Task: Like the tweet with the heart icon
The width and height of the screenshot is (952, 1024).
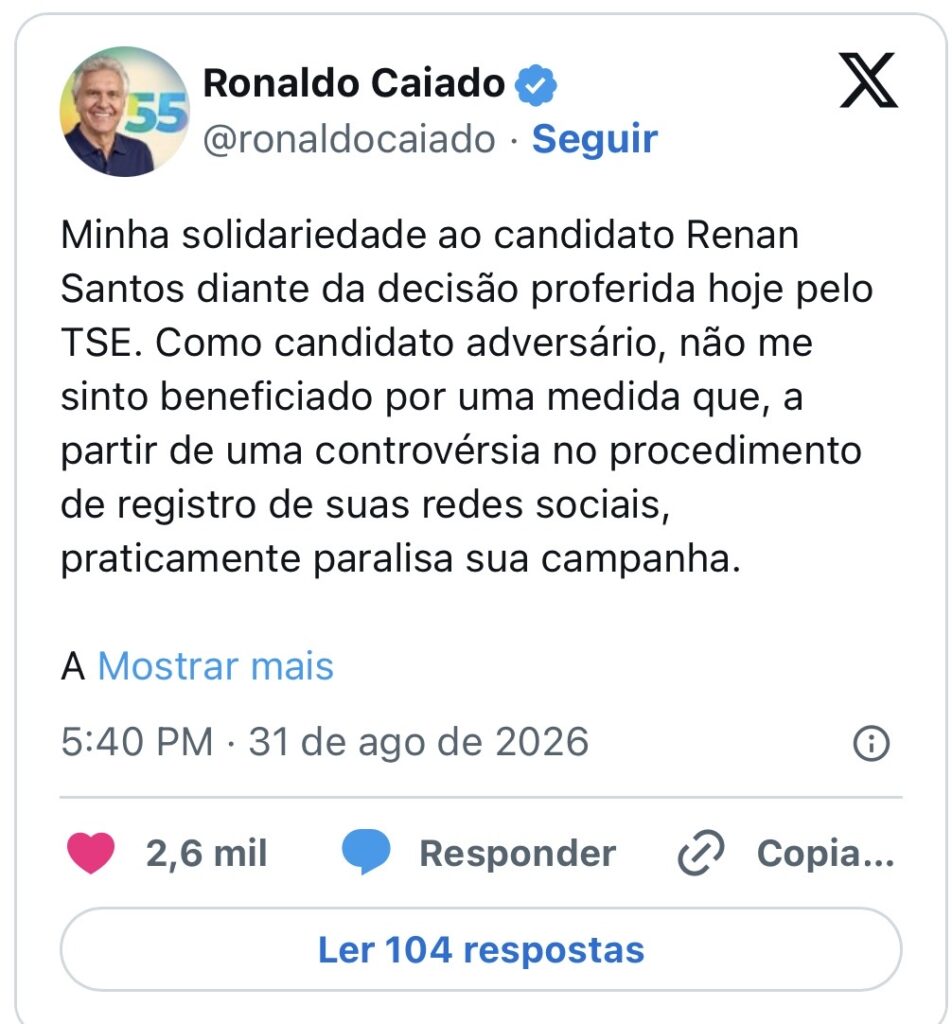Action: point(91,852)
